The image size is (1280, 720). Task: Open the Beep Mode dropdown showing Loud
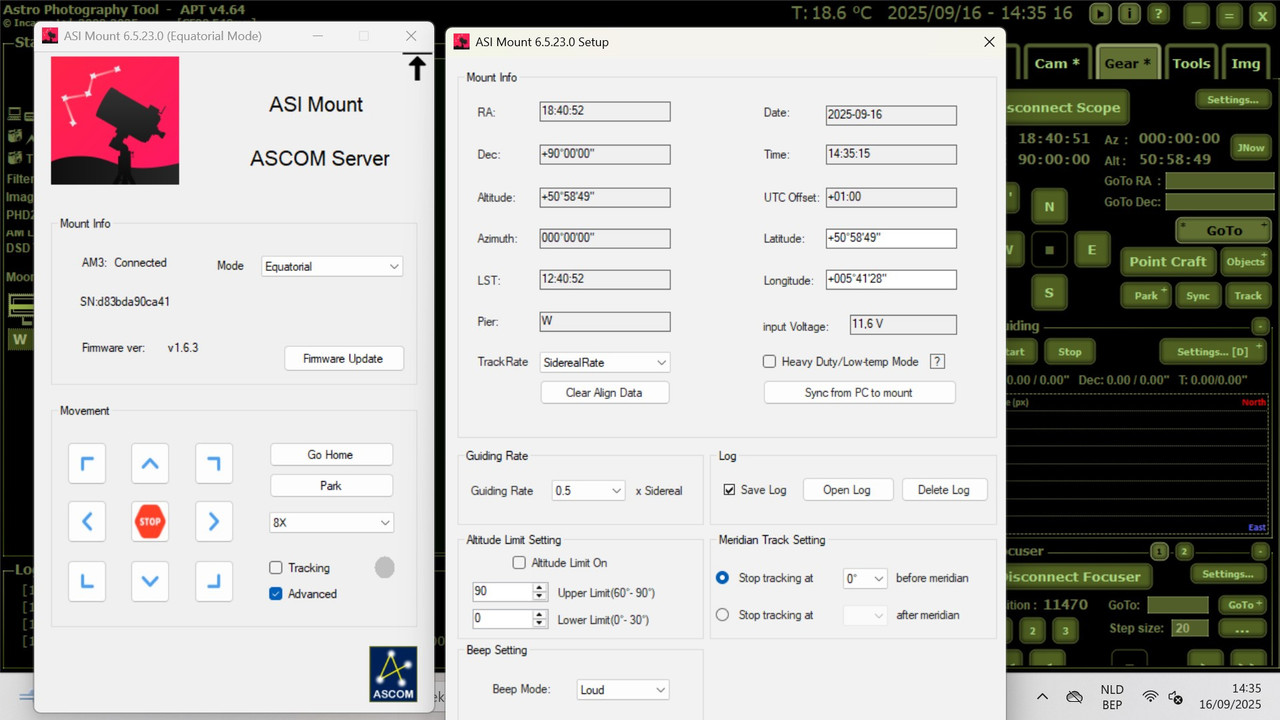(x=623, y=690)
